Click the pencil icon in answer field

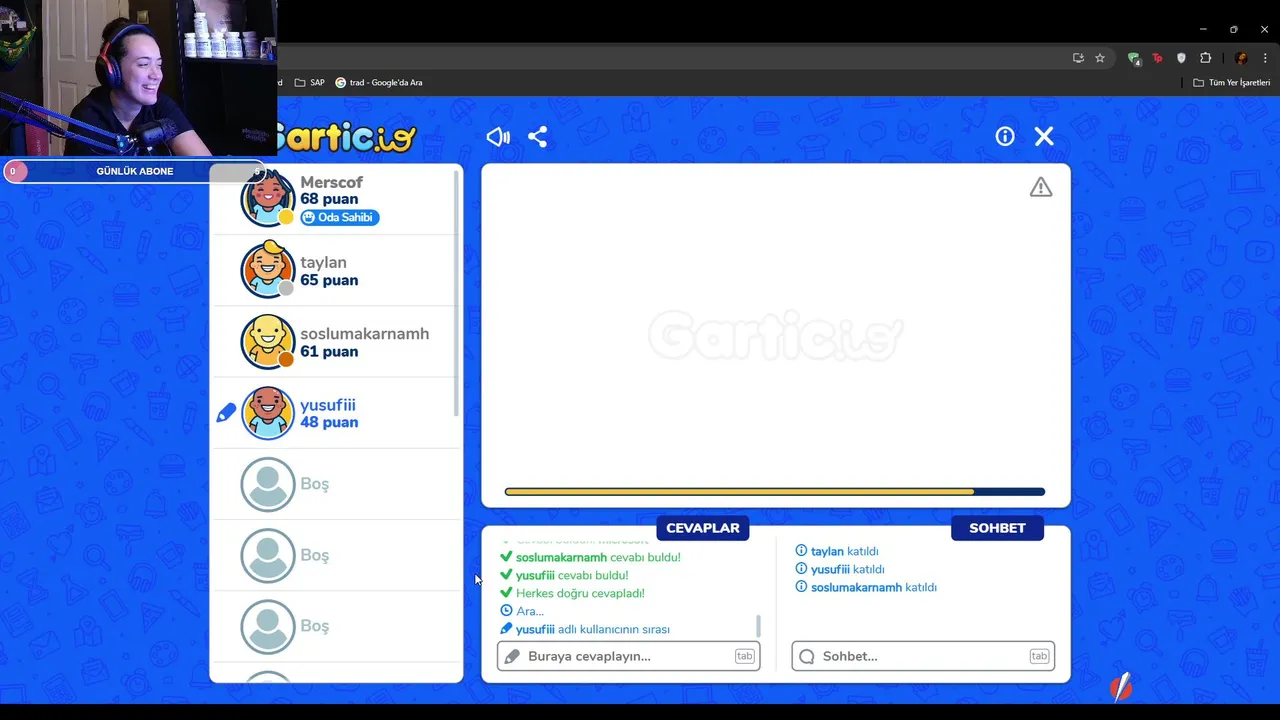(512, 656)
